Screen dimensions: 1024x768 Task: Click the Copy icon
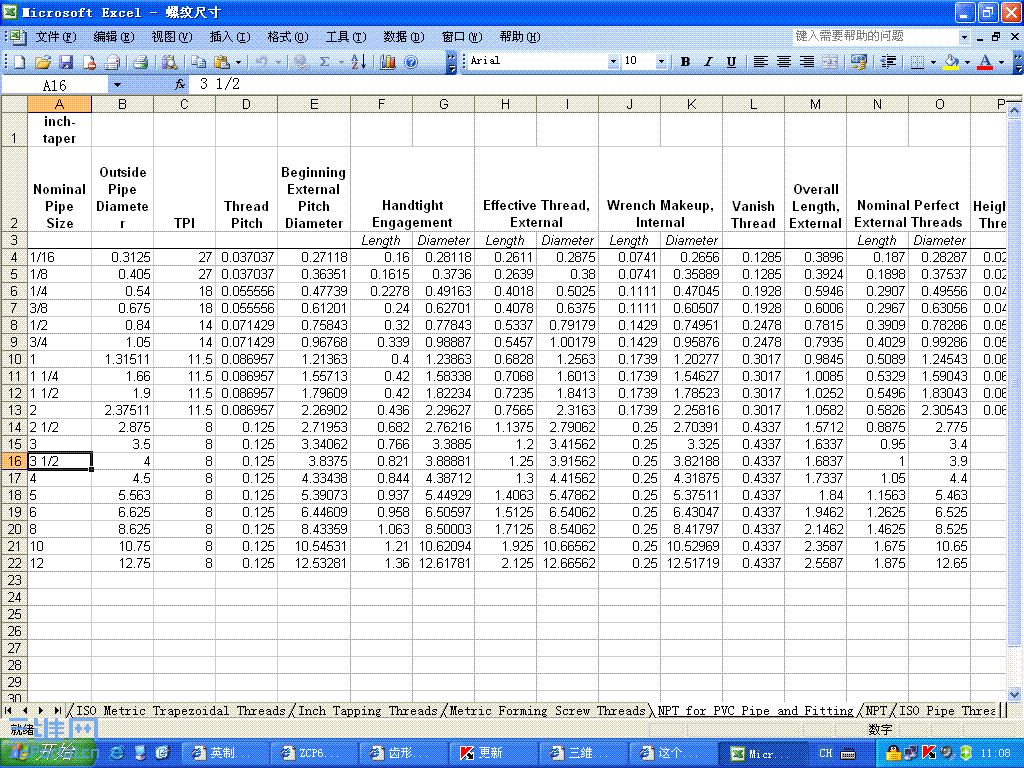[x=199, y=62]
